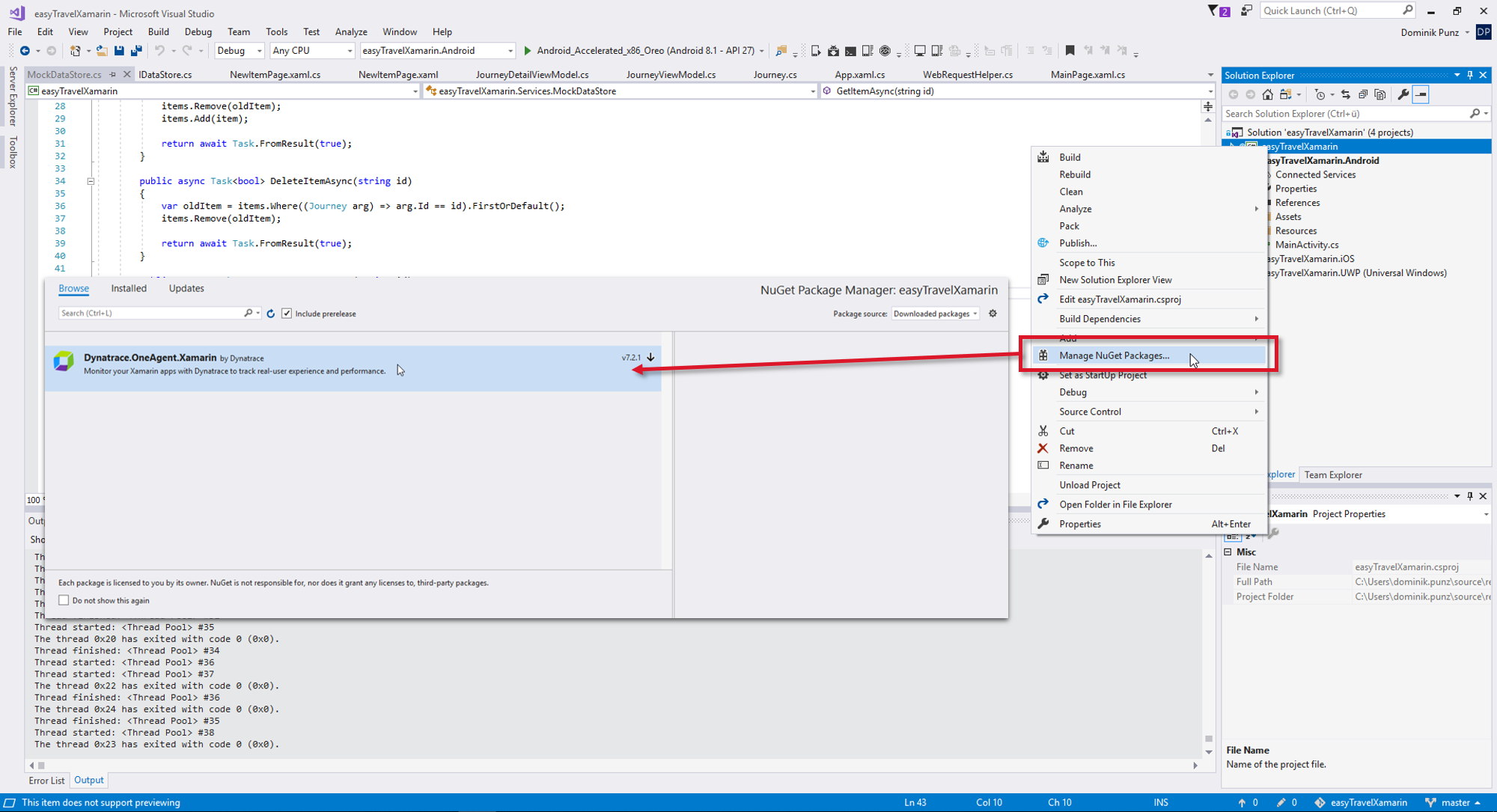Select Manage NuGet Packages context entry
This screenshot has width=1497, height=812.
click(x=1149, y=355)
